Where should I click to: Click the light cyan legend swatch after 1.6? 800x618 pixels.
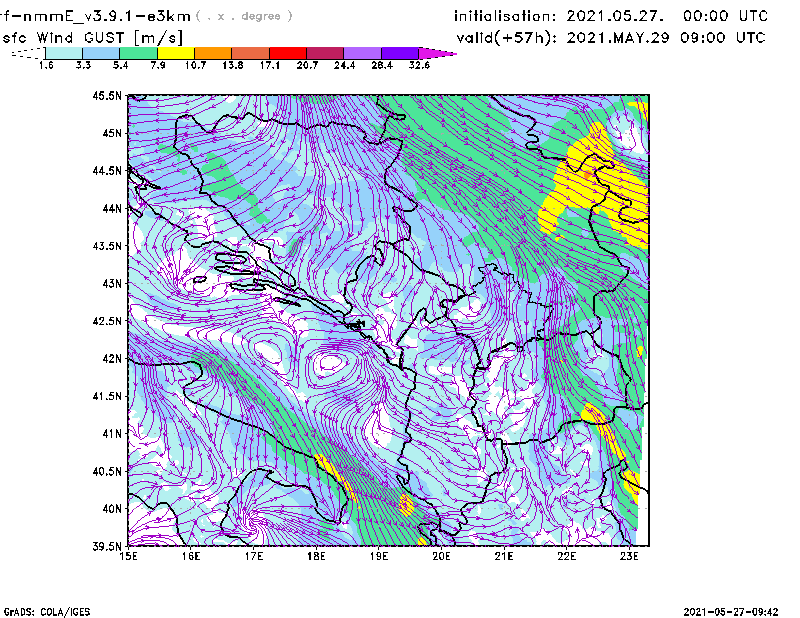click(x=64, y=53)
